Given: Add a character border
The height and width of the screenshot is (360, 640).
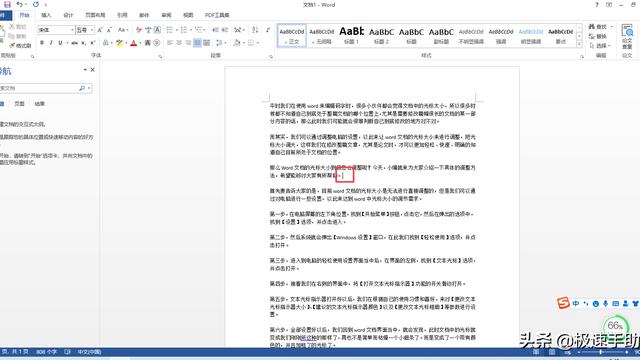Looking at the screenshot, I should point(157,30).
